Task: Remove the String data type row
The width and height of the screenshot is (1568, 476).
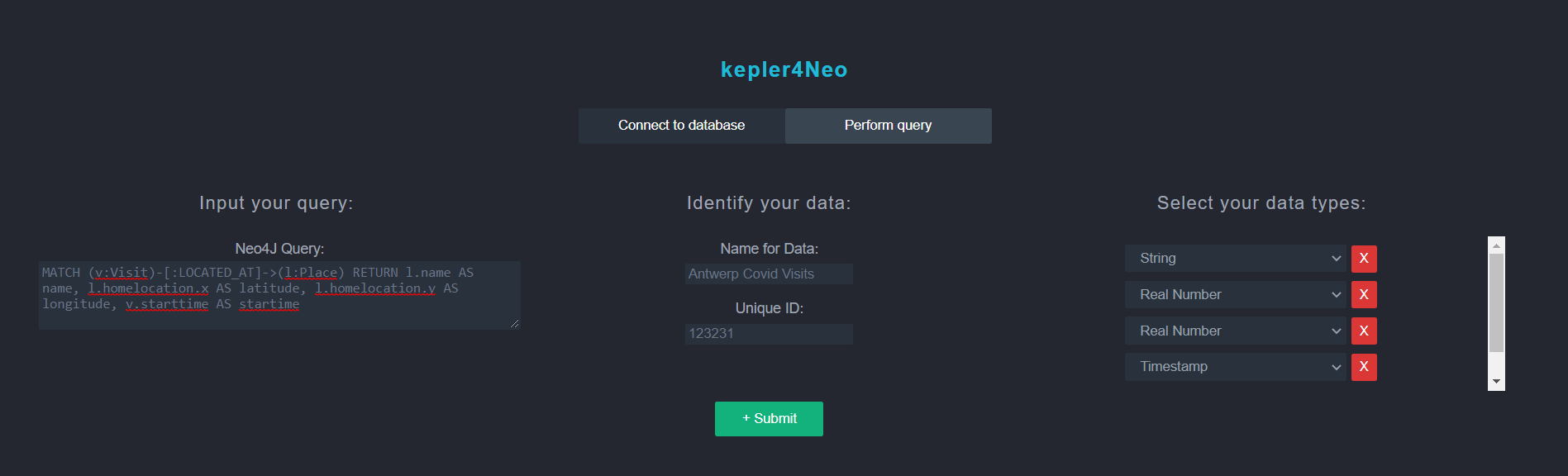Action: pos(1364,259)
